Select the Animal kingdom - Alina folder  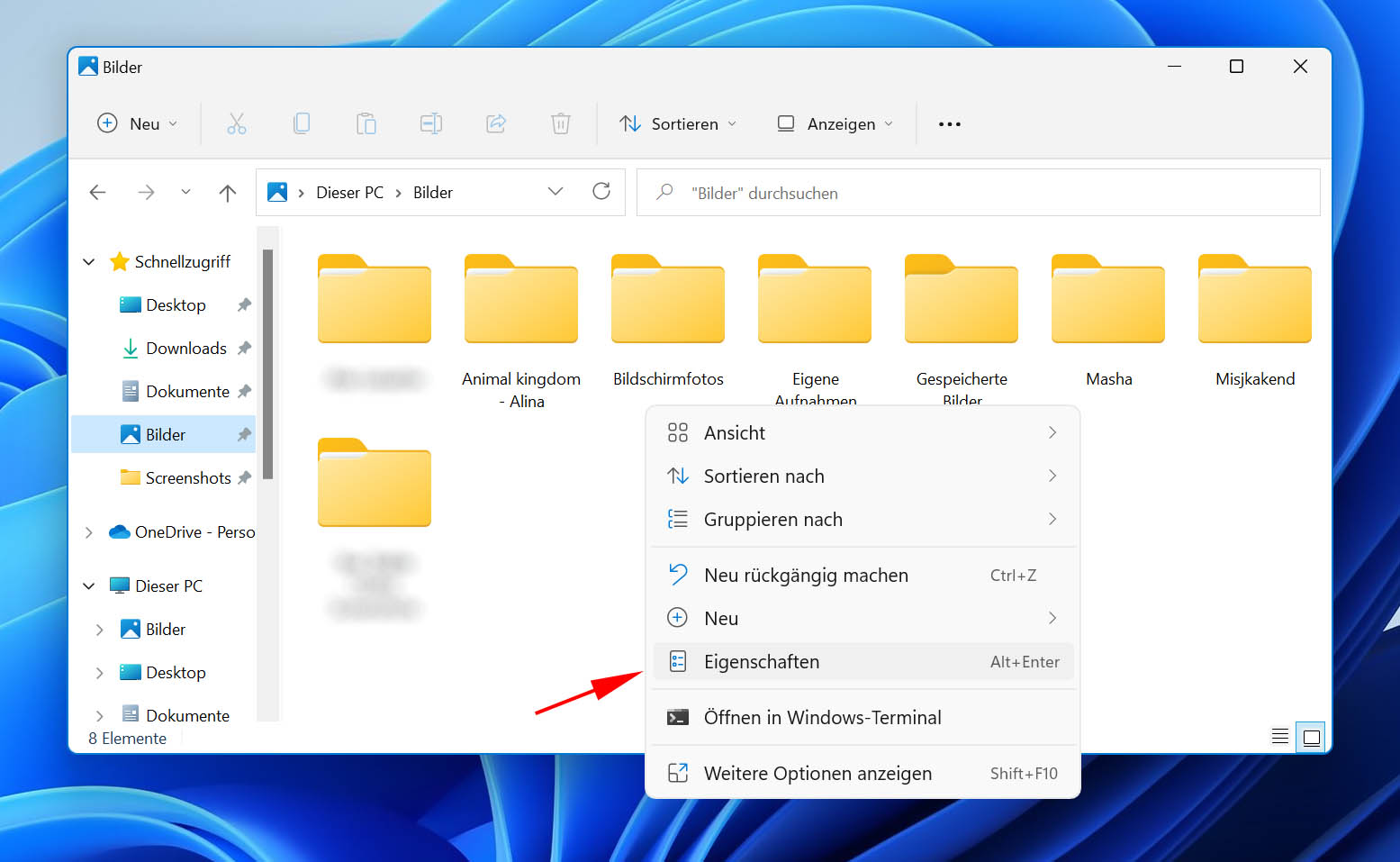[521, 331]
